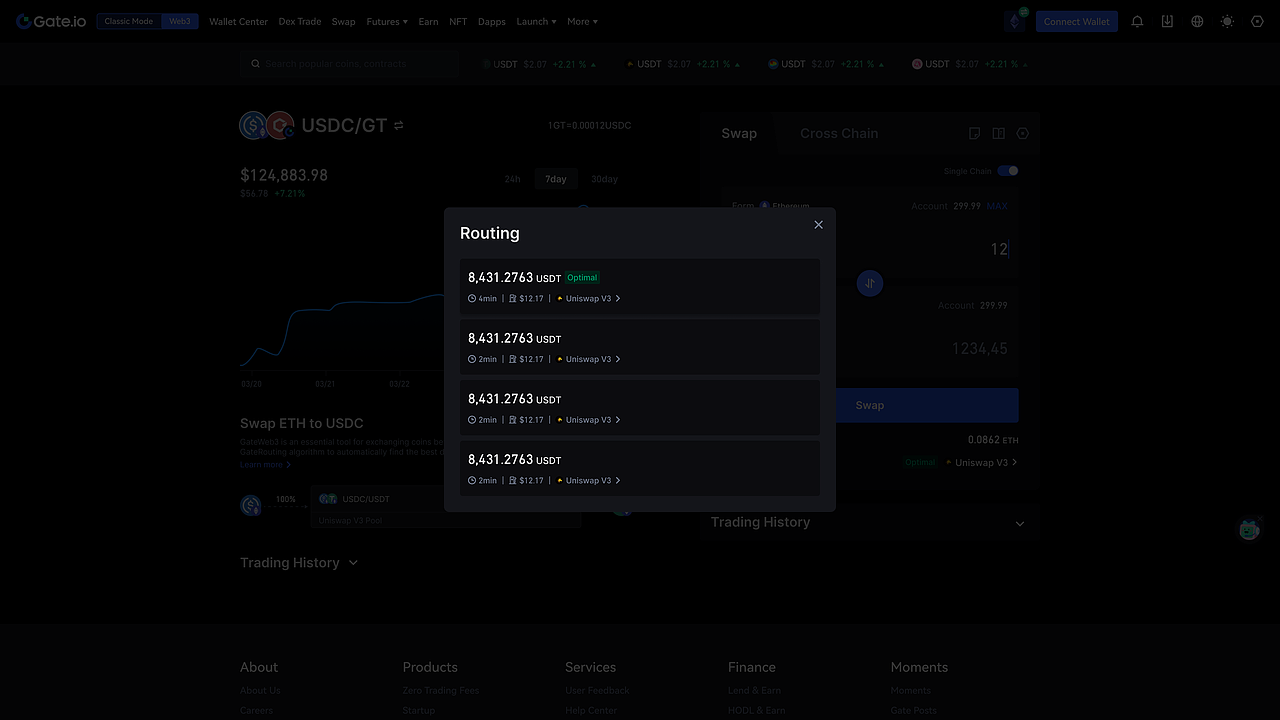Click the USDC/GT pair coin icons

[x=267, y=125]
